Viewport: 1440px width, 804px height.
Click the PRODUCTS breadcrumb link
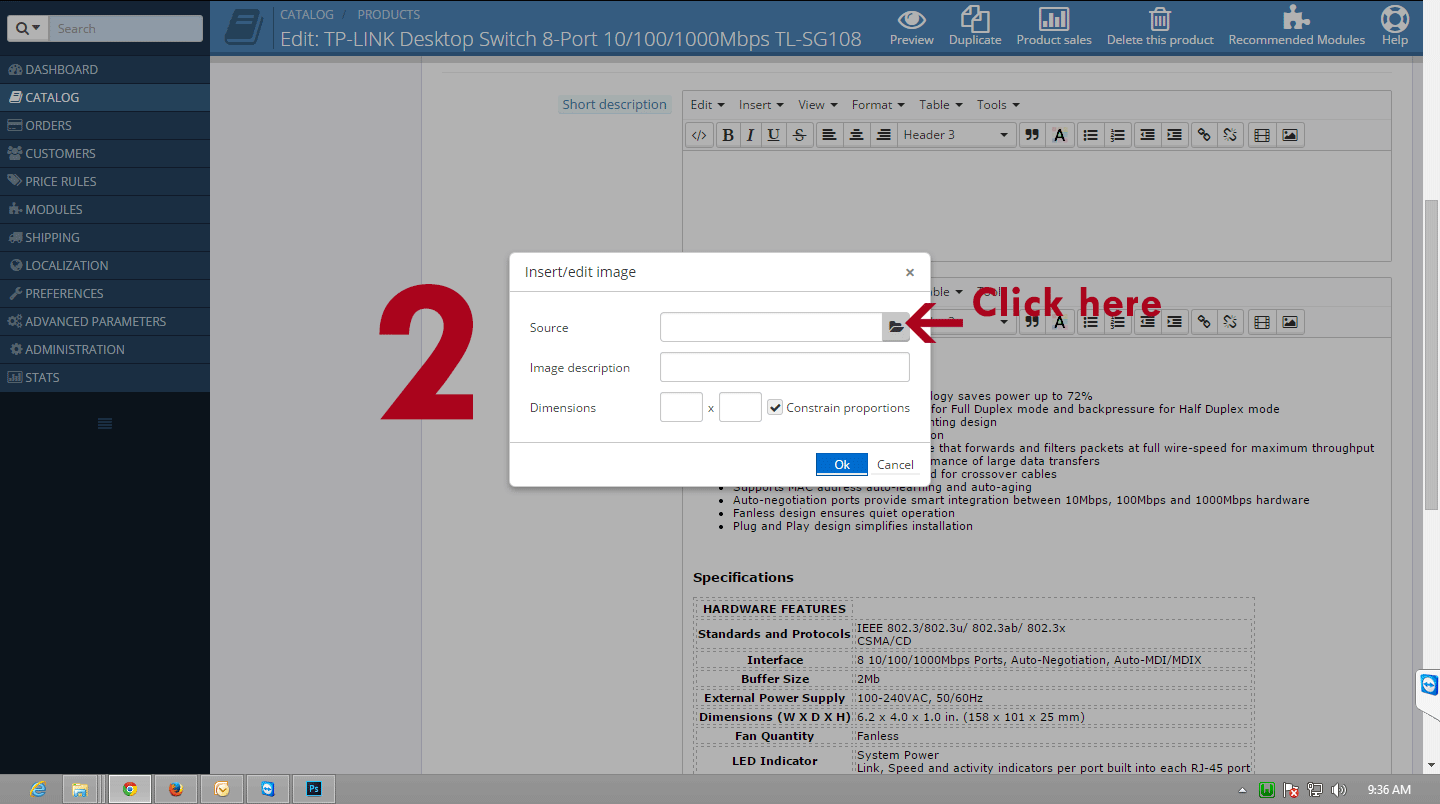click(x=389, y=15)
